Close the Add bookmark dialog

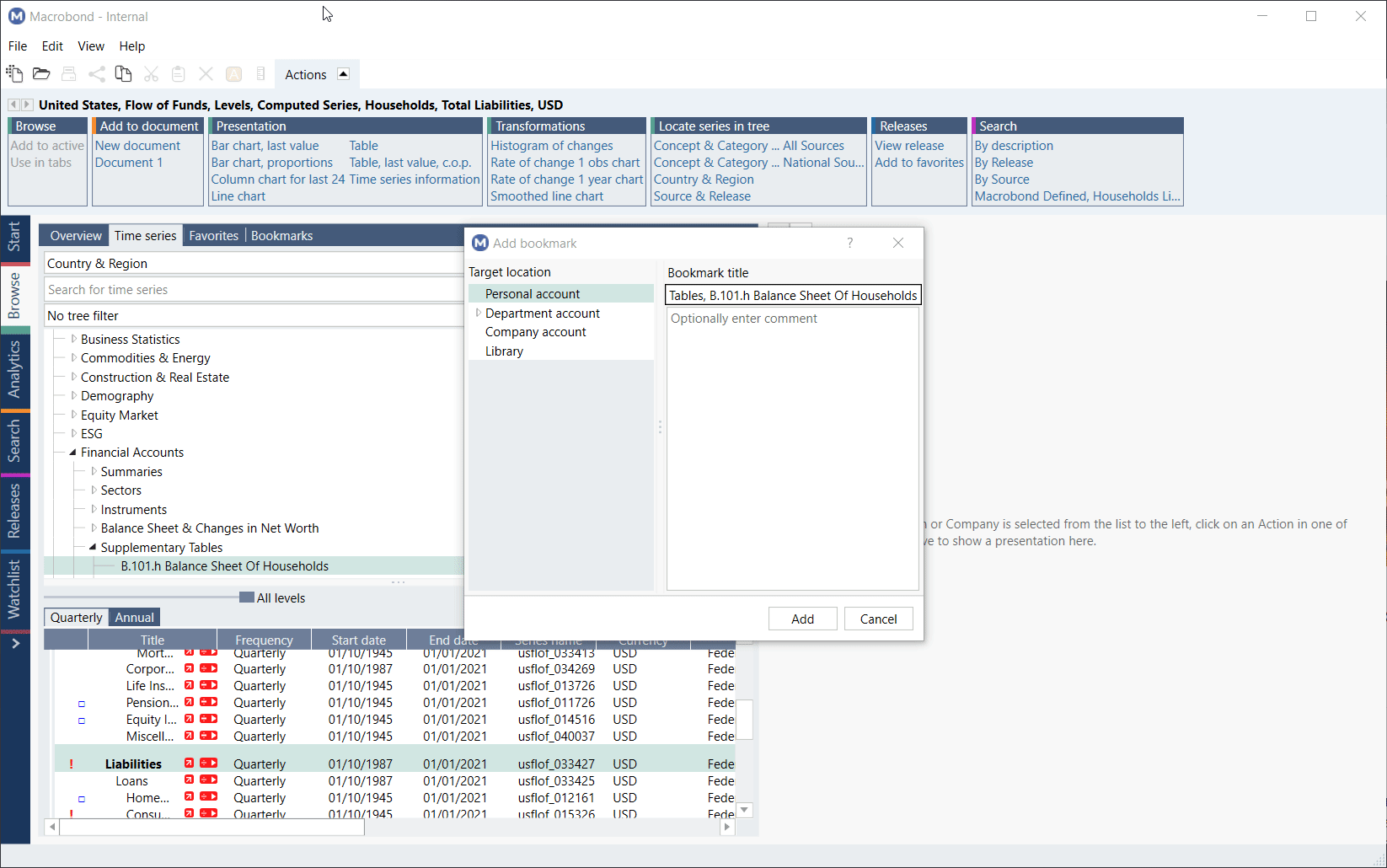tap(898, 243)
